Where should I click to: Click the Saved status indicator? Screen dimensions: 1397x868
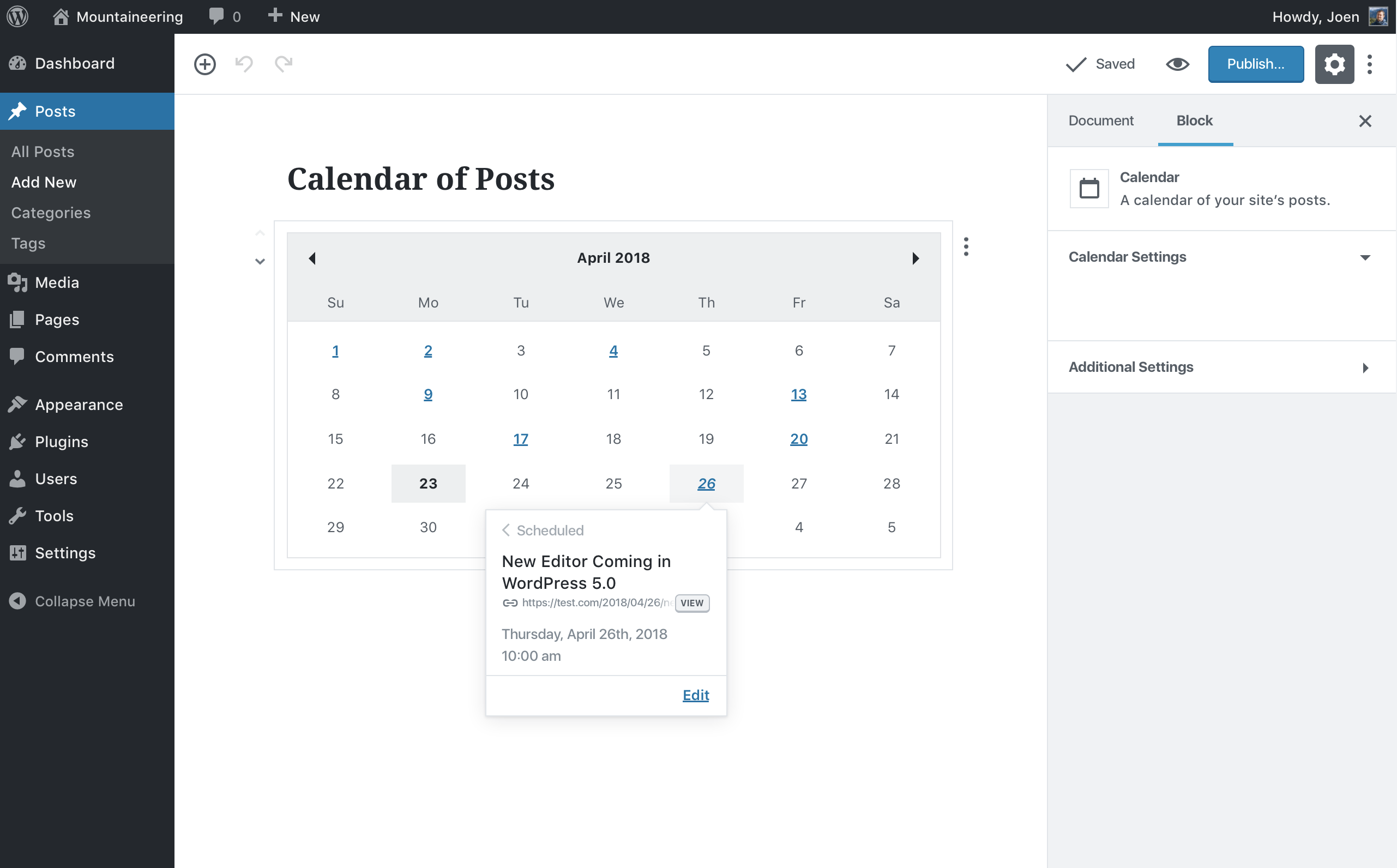click(x=1100, y=64)
